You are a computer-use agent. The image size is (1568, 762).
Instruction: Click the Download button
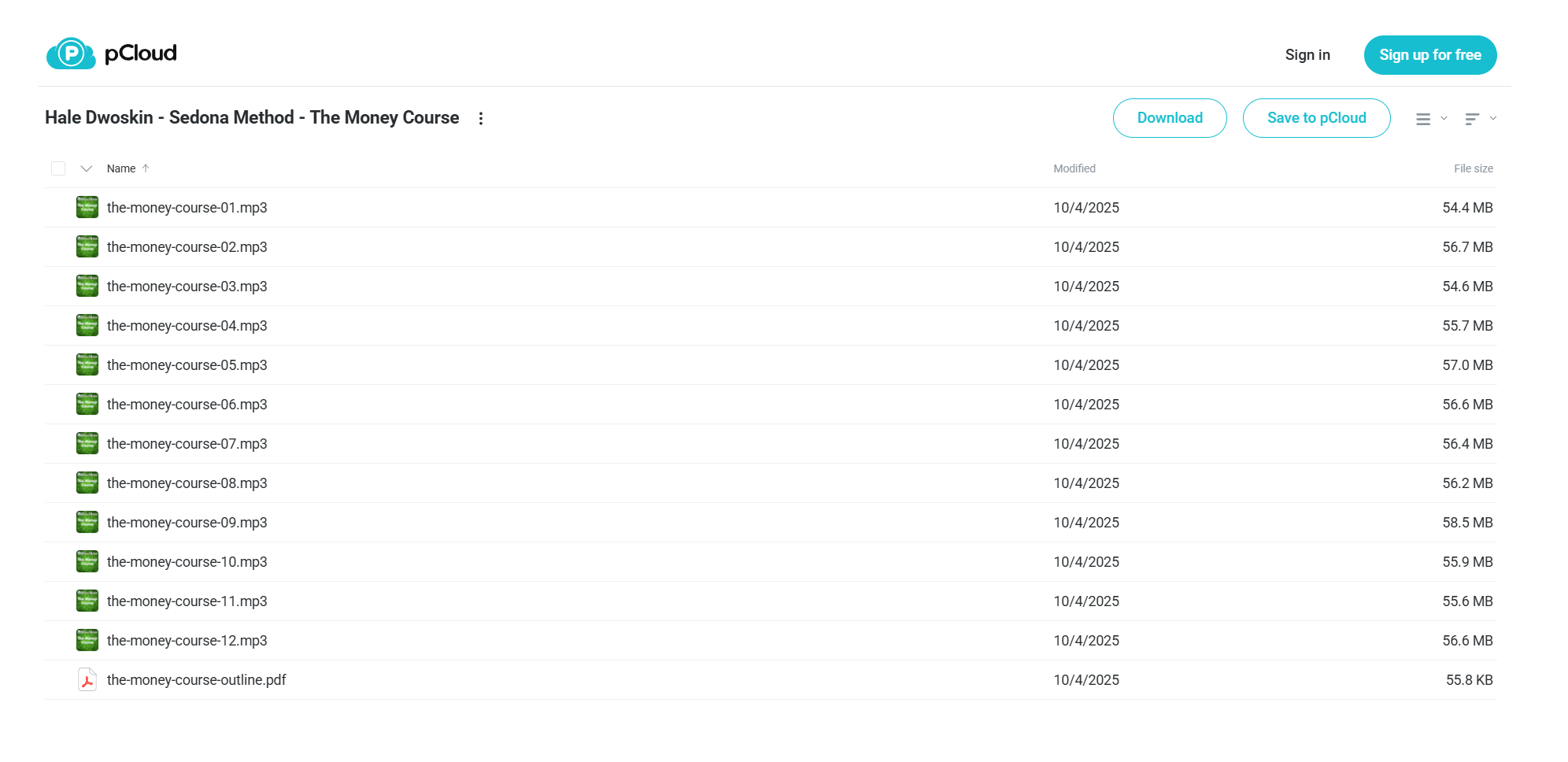(1170, 118)
